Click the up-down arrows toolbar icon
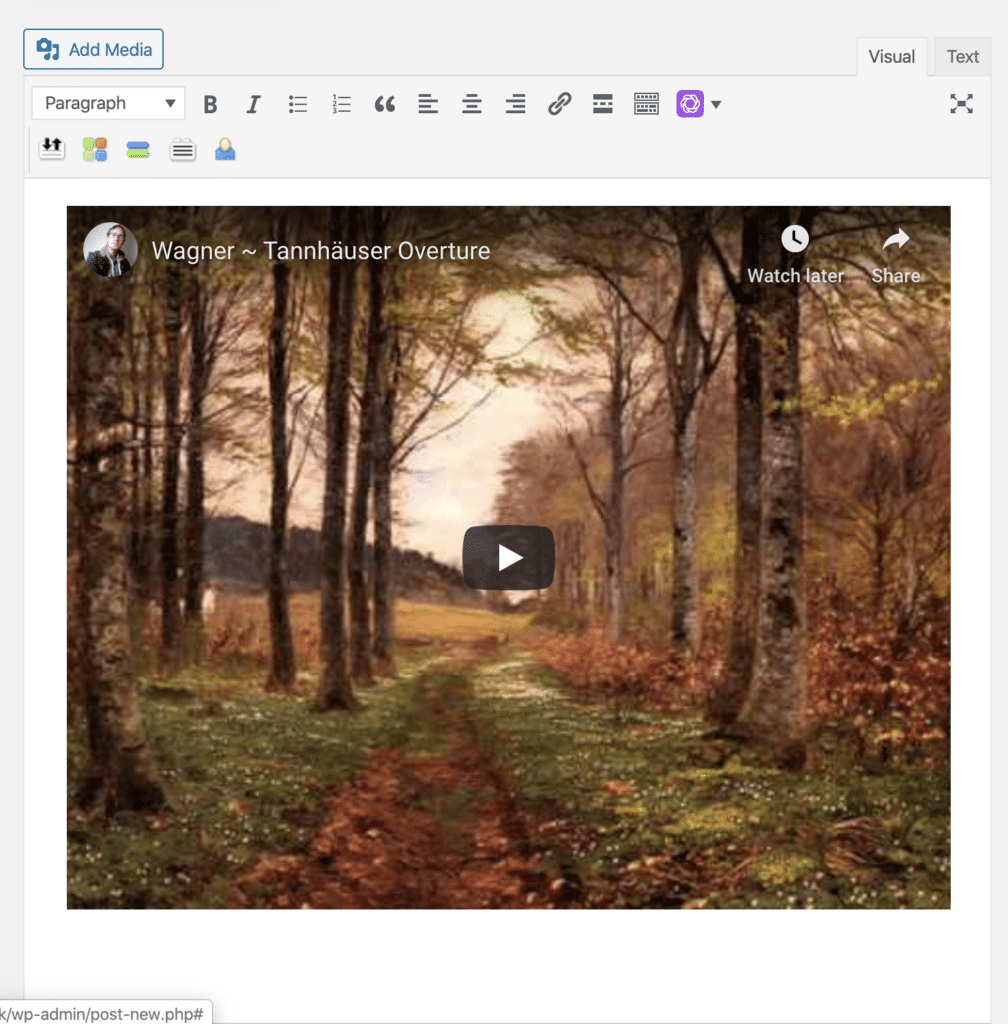This screenshot has width=1008, height=1024. [52, 149]
